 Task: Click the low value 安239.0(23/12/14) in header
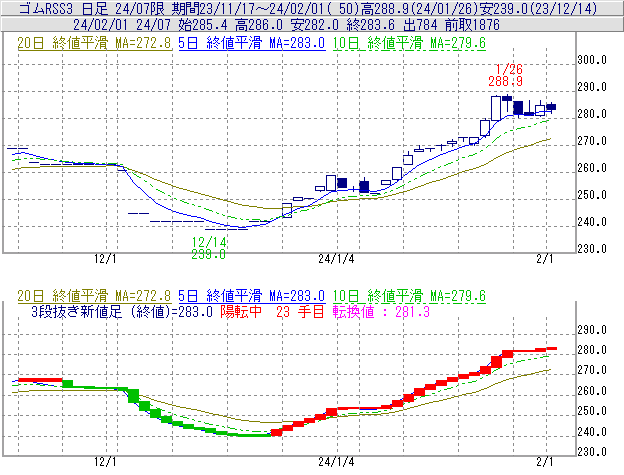[538, 9]
